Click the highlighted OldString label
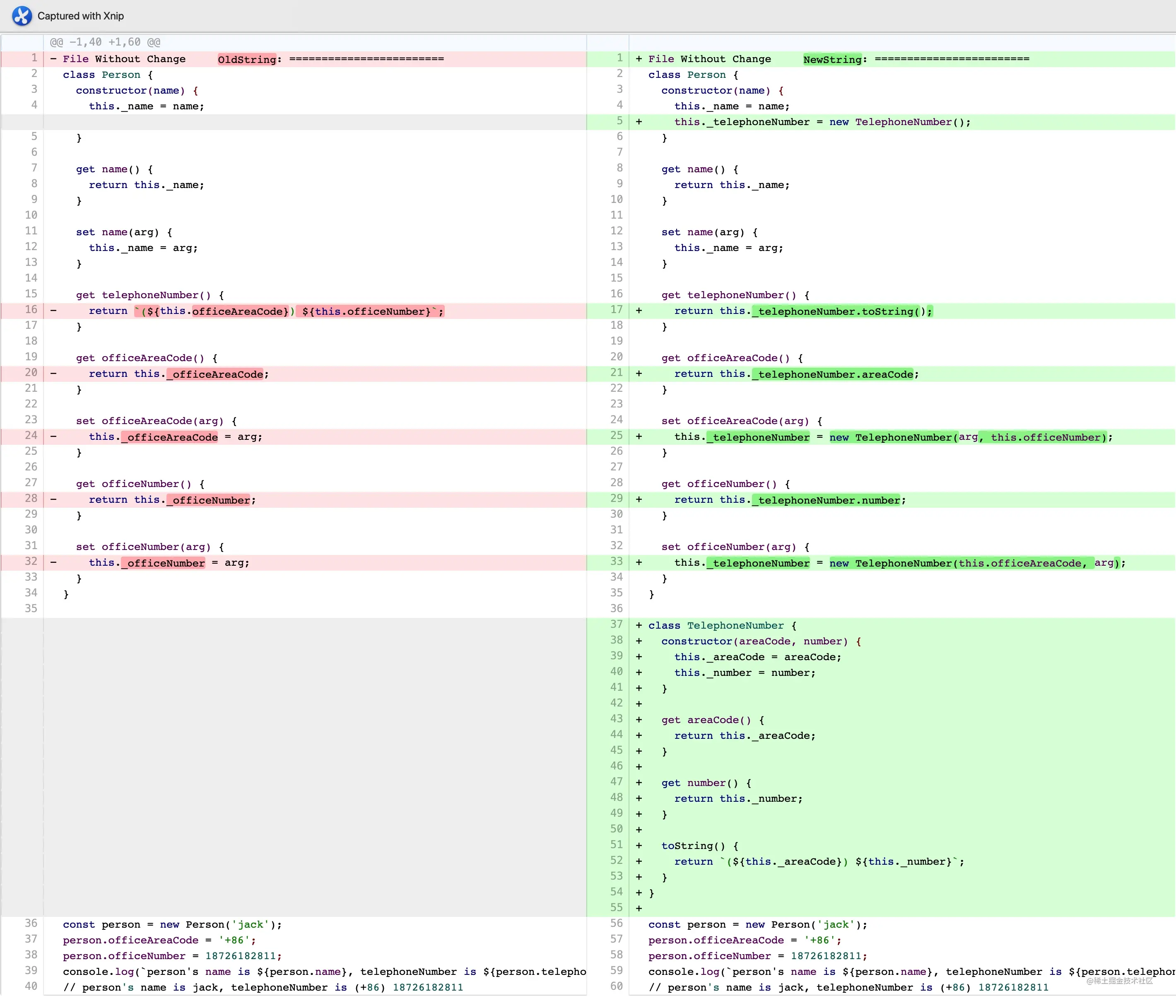Screen dimensions: 1176x1008 click(x=247, y=60)
